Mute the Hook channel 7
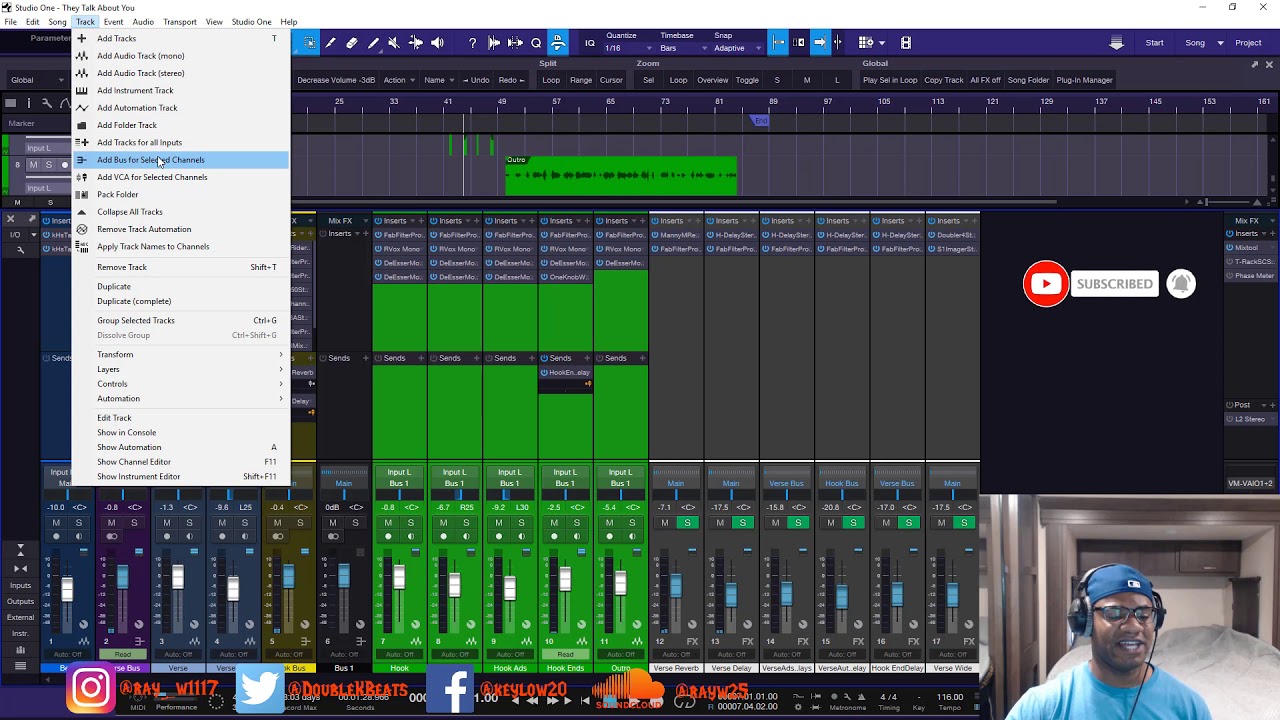Image resolution: width=1280 pixels, height=720 pixels. tap(388, 522)
